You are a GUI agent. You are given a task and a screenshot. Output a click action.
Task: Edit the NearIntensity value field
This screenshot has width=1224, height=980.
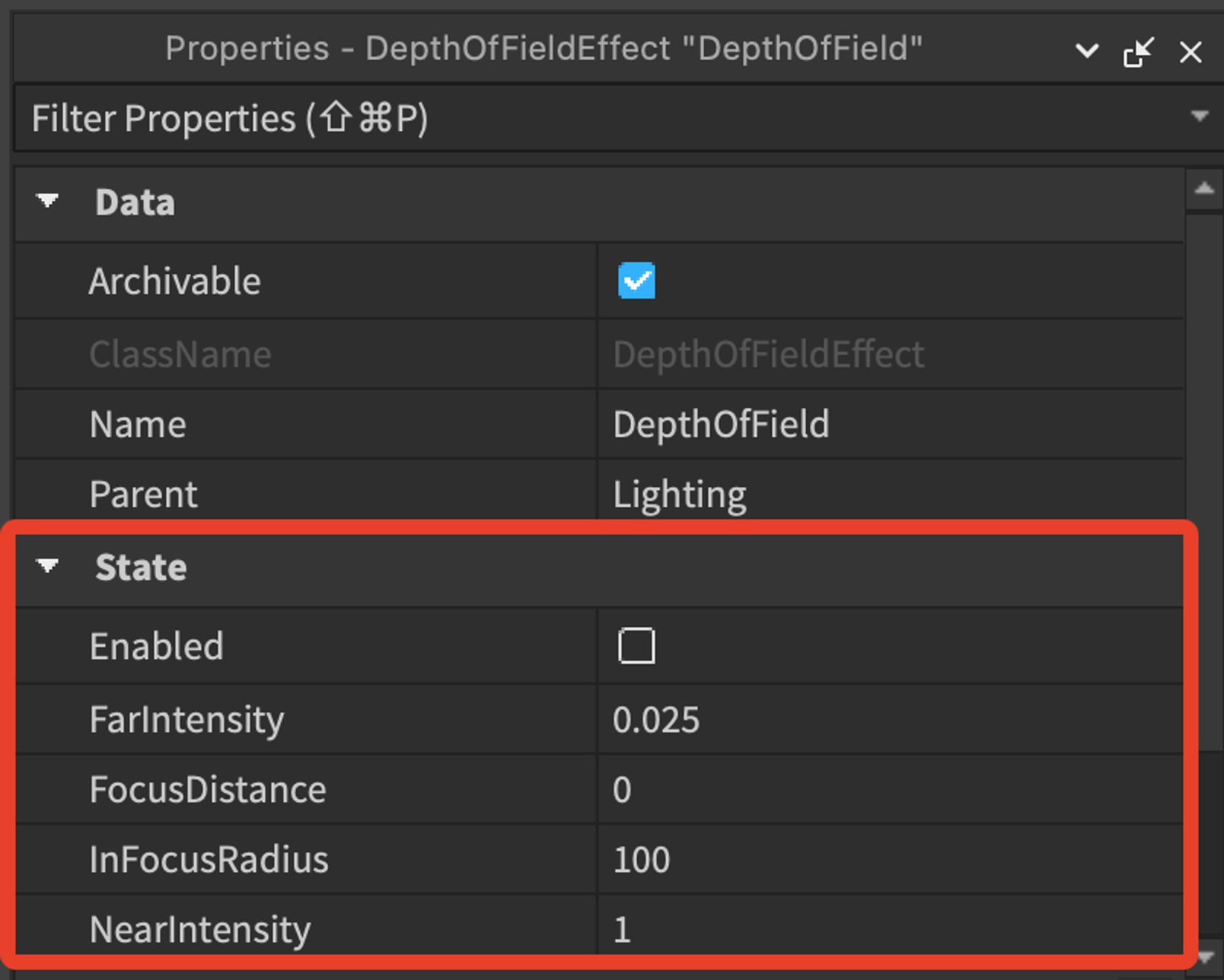click(x=891, y=927)
